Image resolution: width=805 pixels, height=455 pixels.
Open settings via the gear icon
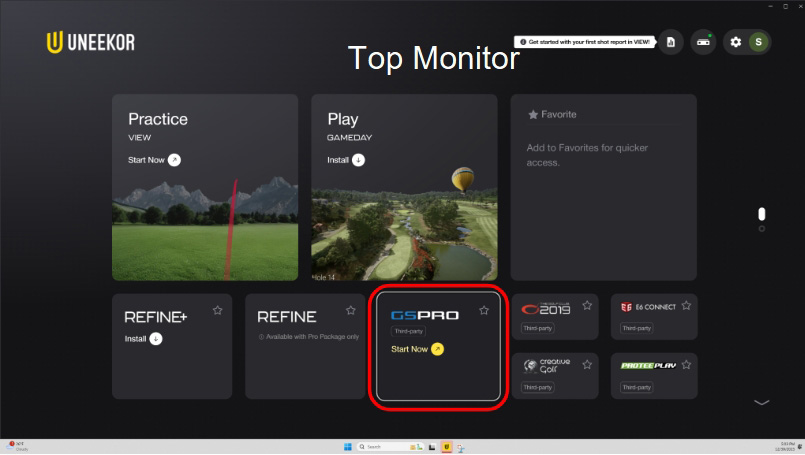pos(736,42)
